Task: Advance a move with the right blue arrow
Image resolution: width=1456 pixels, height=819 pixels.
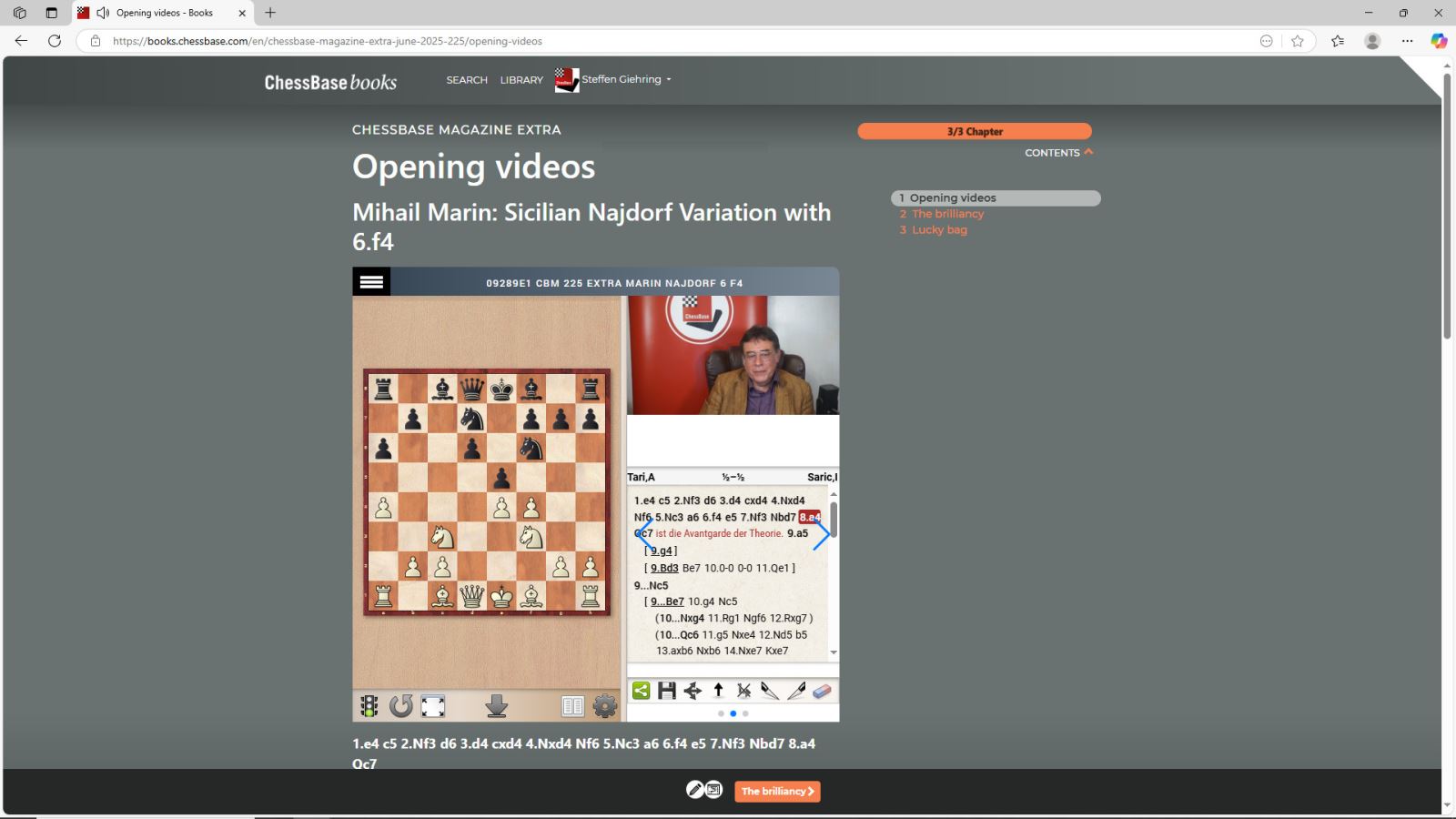Action: click(x=822, y=535)
